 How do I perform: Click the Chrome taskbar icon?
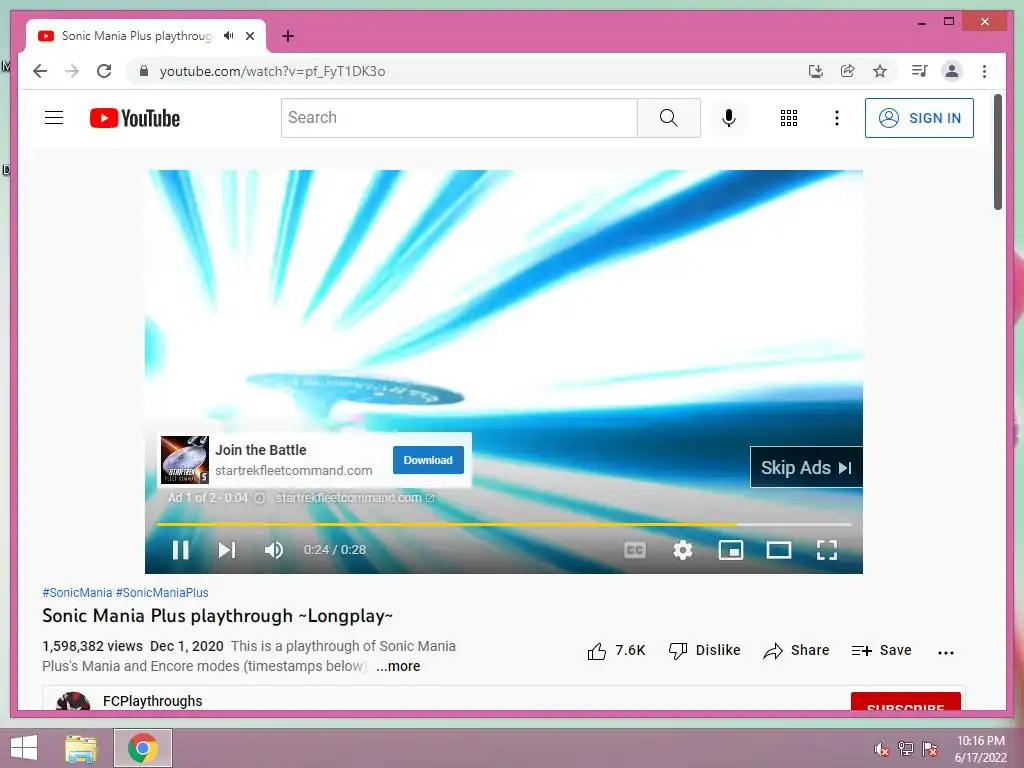[x=143, y=748]
